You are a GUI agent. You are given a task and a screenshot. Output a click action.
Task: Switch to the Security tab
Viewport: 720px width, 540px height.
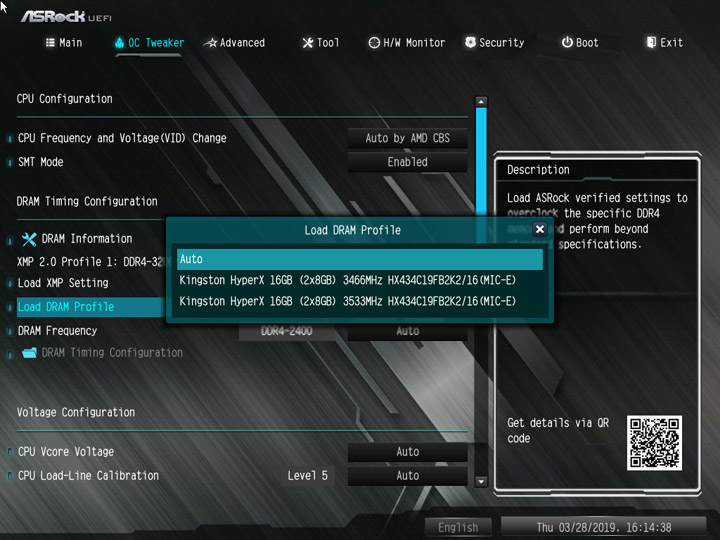495,43
